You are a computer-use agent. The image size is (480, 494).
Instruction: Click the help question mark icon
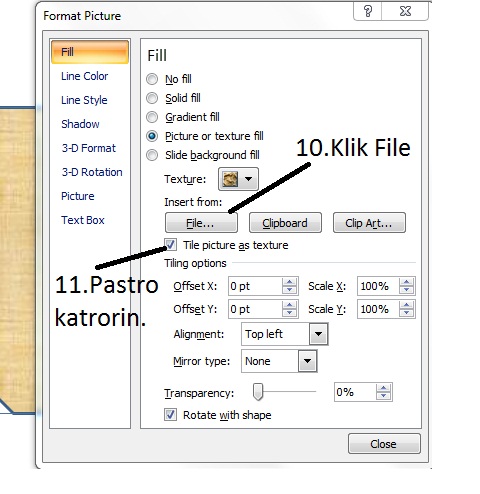[x=367, y=11]
